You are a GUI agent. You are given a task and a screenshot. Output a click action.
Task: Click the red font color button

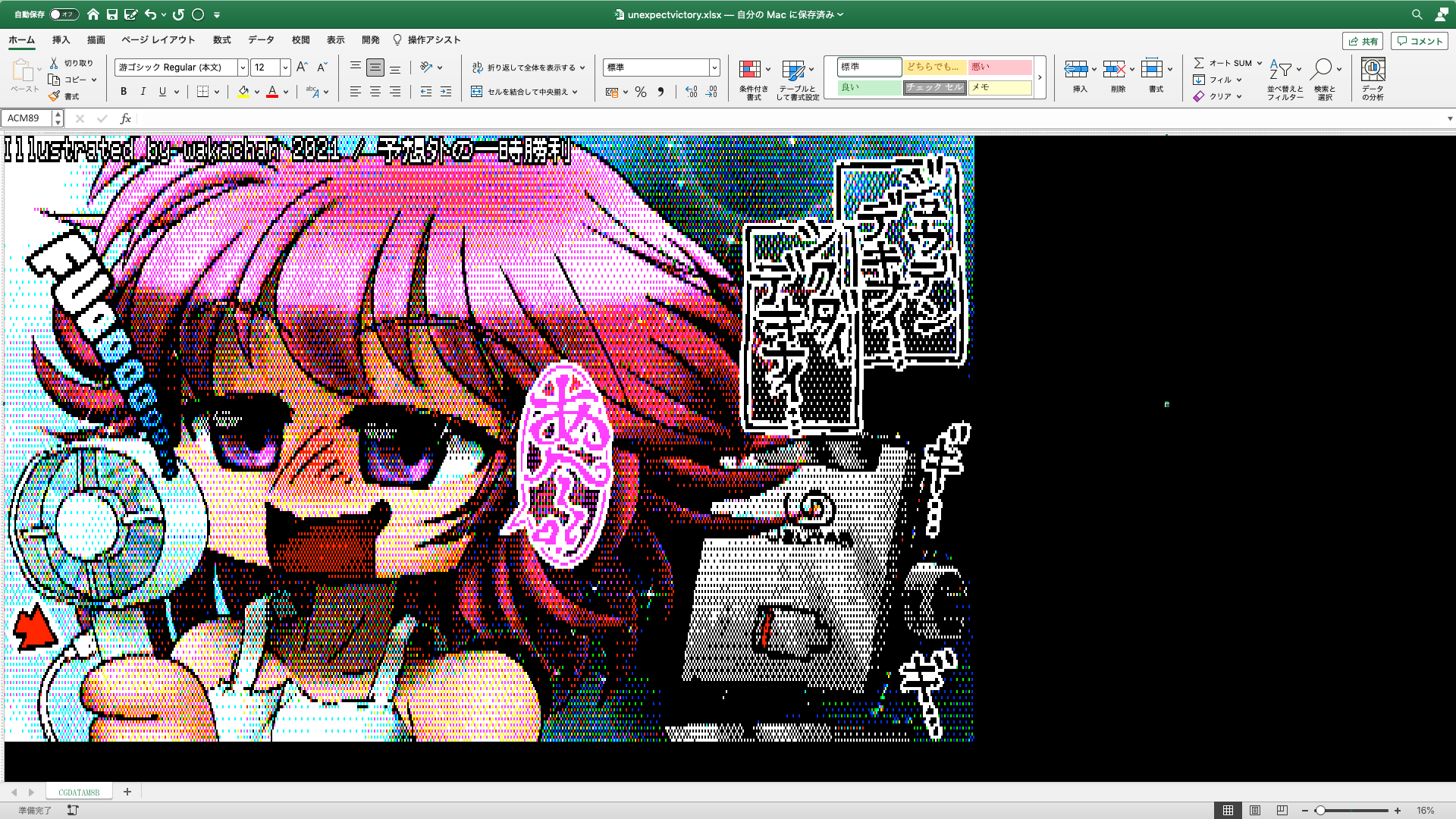pos(271,92)
